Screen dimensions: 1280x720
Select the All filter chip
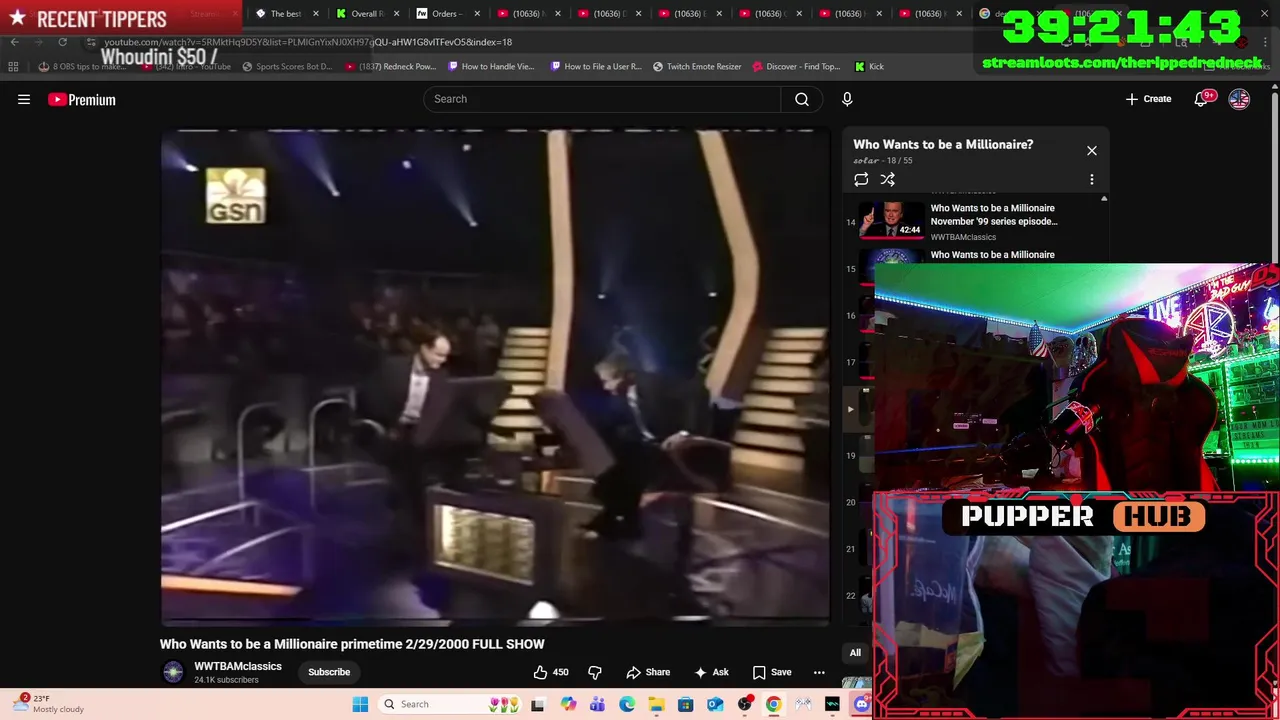point(855,653)
